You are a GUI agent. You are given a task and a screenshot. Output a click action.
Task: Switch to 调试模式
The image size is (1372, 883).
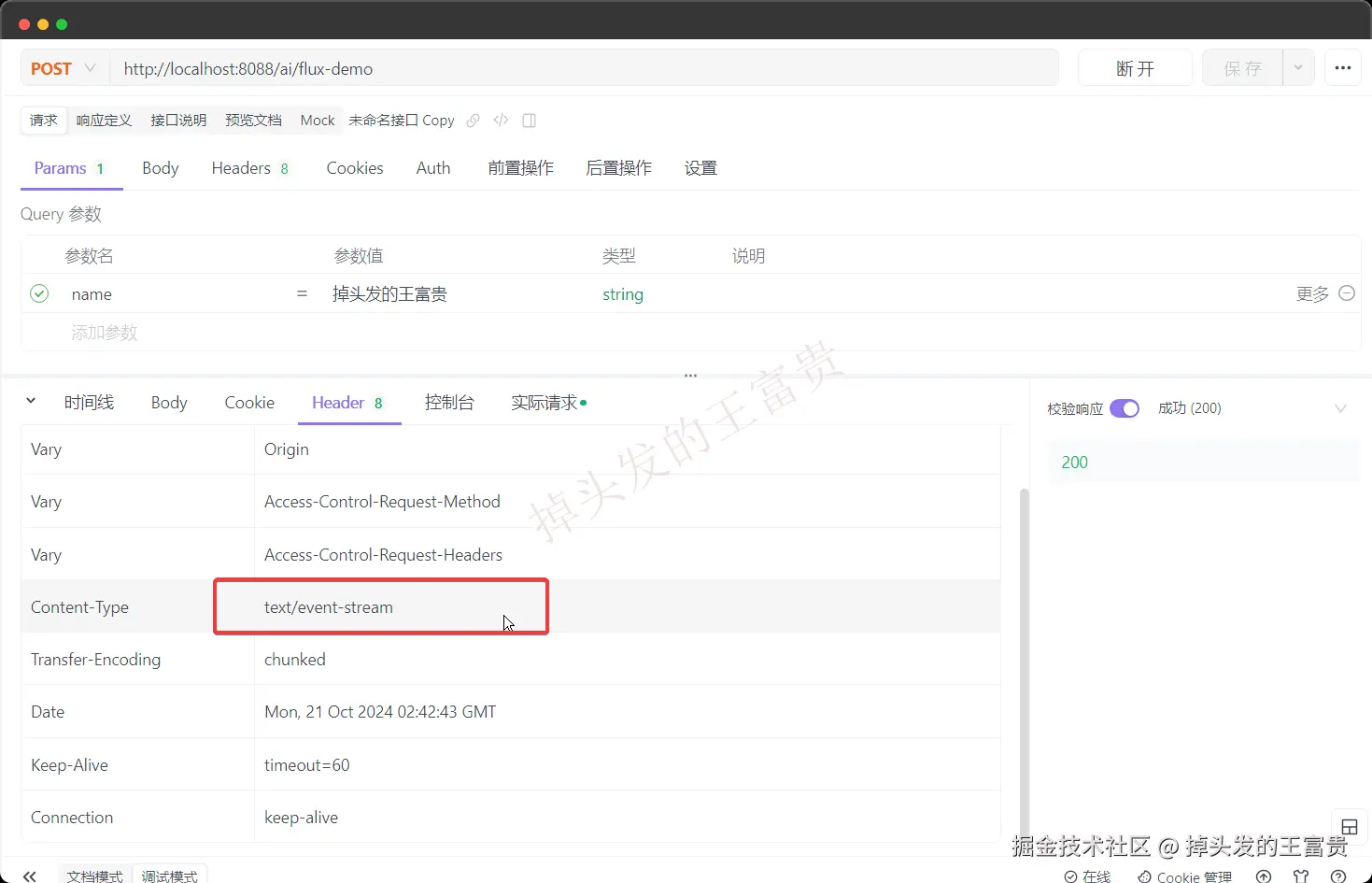tap(169, 876)
